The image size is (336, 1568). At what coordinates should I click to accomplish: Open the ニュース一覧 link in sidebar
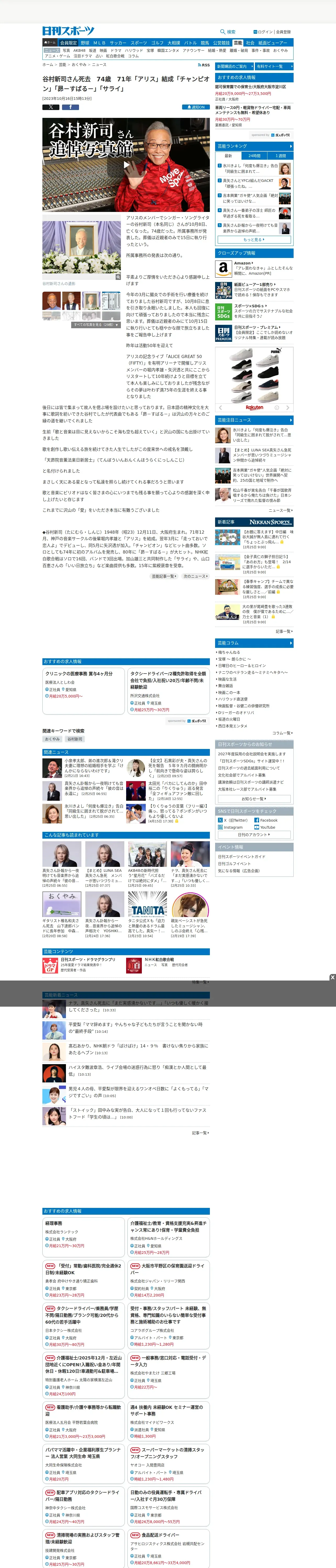click(x=281, y=511)
